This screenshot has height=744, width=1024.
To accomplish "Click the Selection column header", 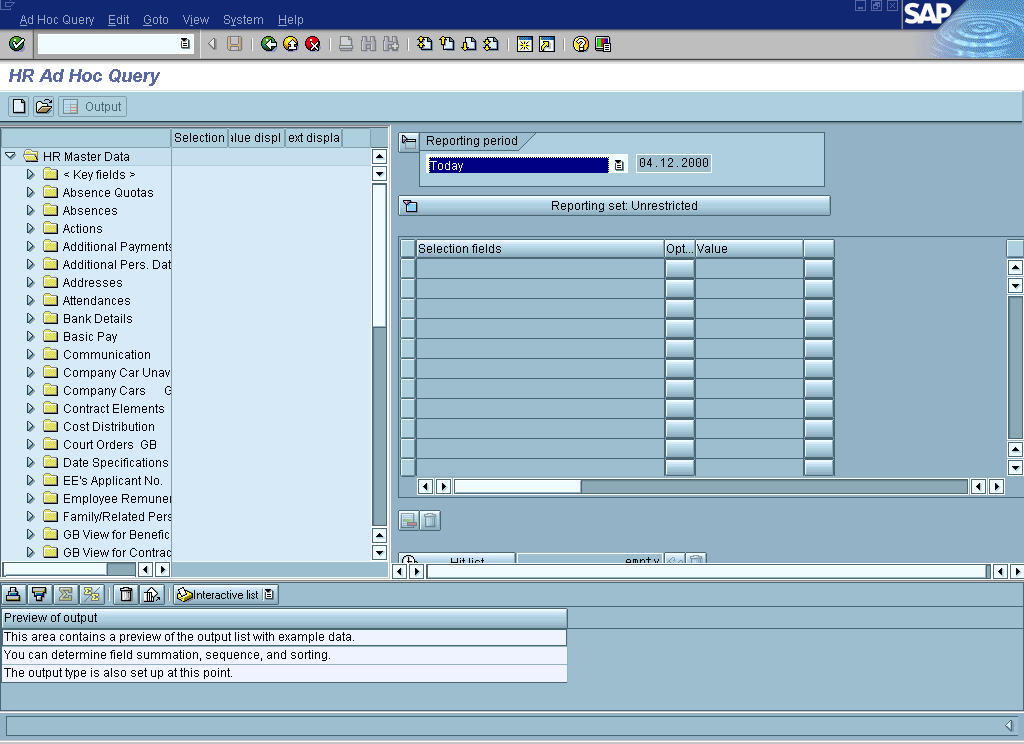I will [199, 138].
